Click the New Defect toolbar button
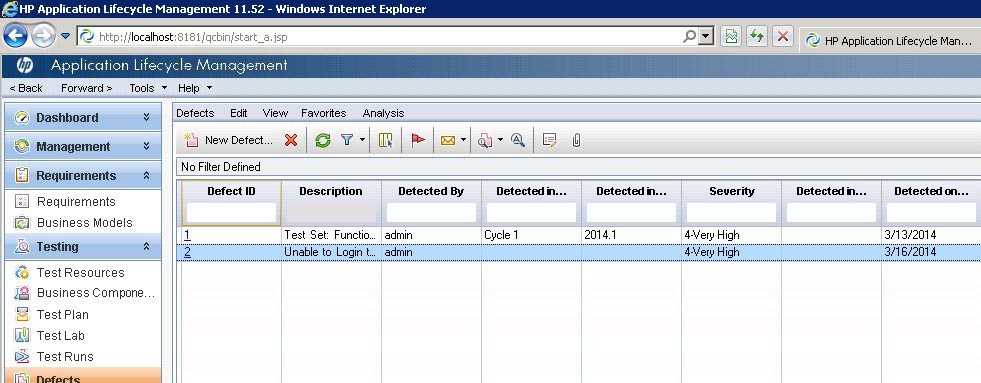The height and width of the screenshot is (383, 981). coord(229,140)
